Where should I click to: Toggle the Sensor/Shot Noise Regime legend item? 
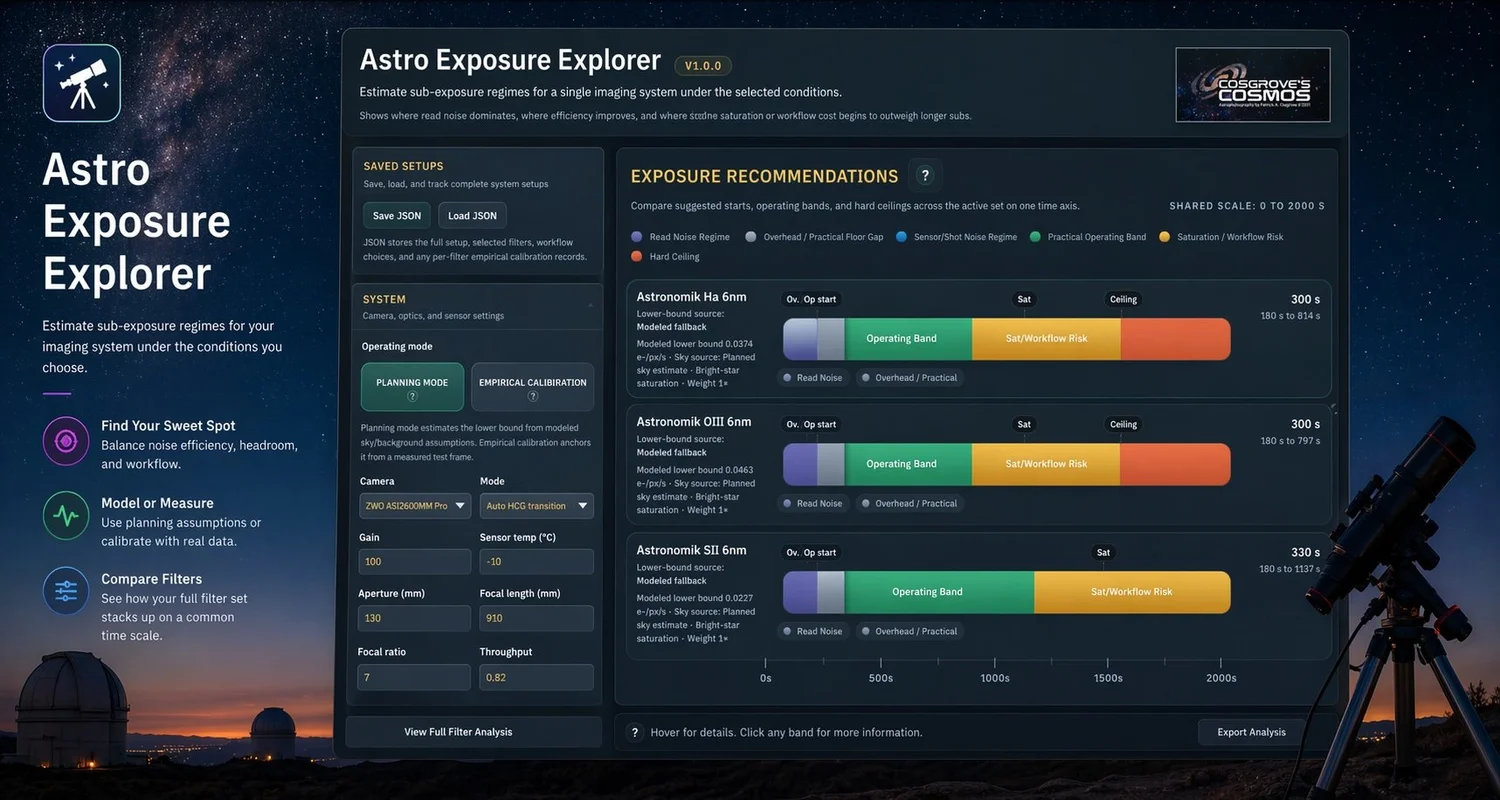pos(962,236)
